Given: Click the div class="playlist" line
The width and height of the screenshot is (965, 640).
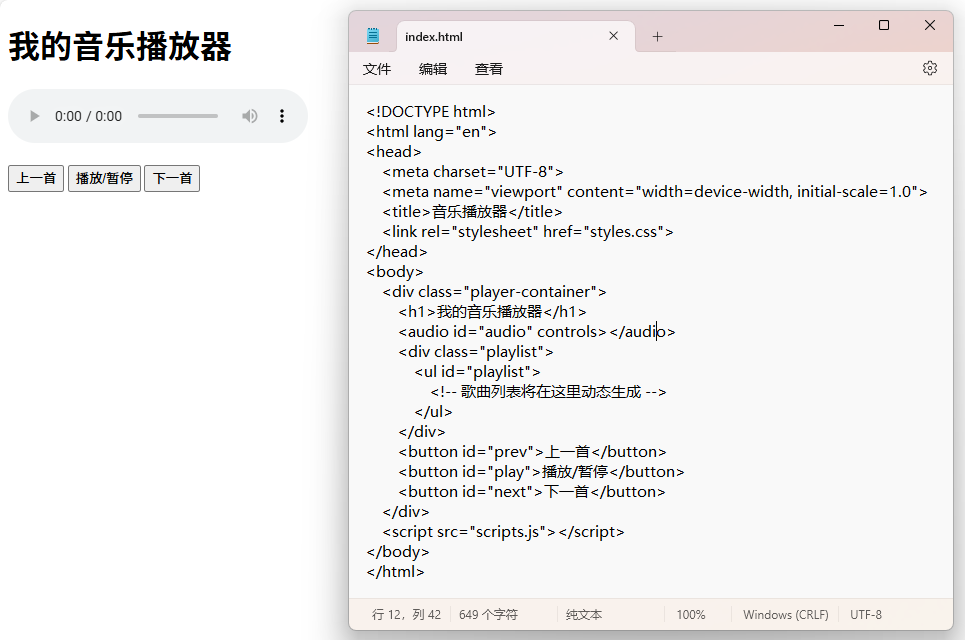Looking at the screenshot, I should click(x=476, y=352).
